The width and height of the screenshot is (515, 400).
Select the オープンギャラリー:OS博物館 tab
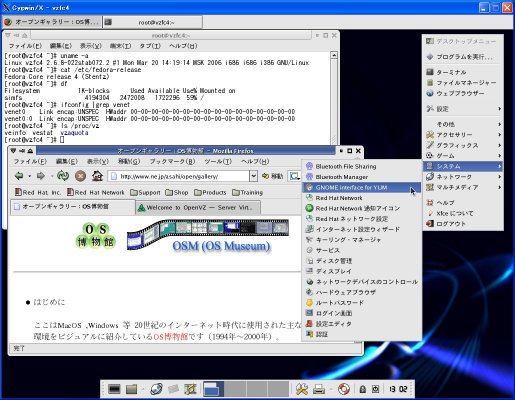tap(73, 207)
